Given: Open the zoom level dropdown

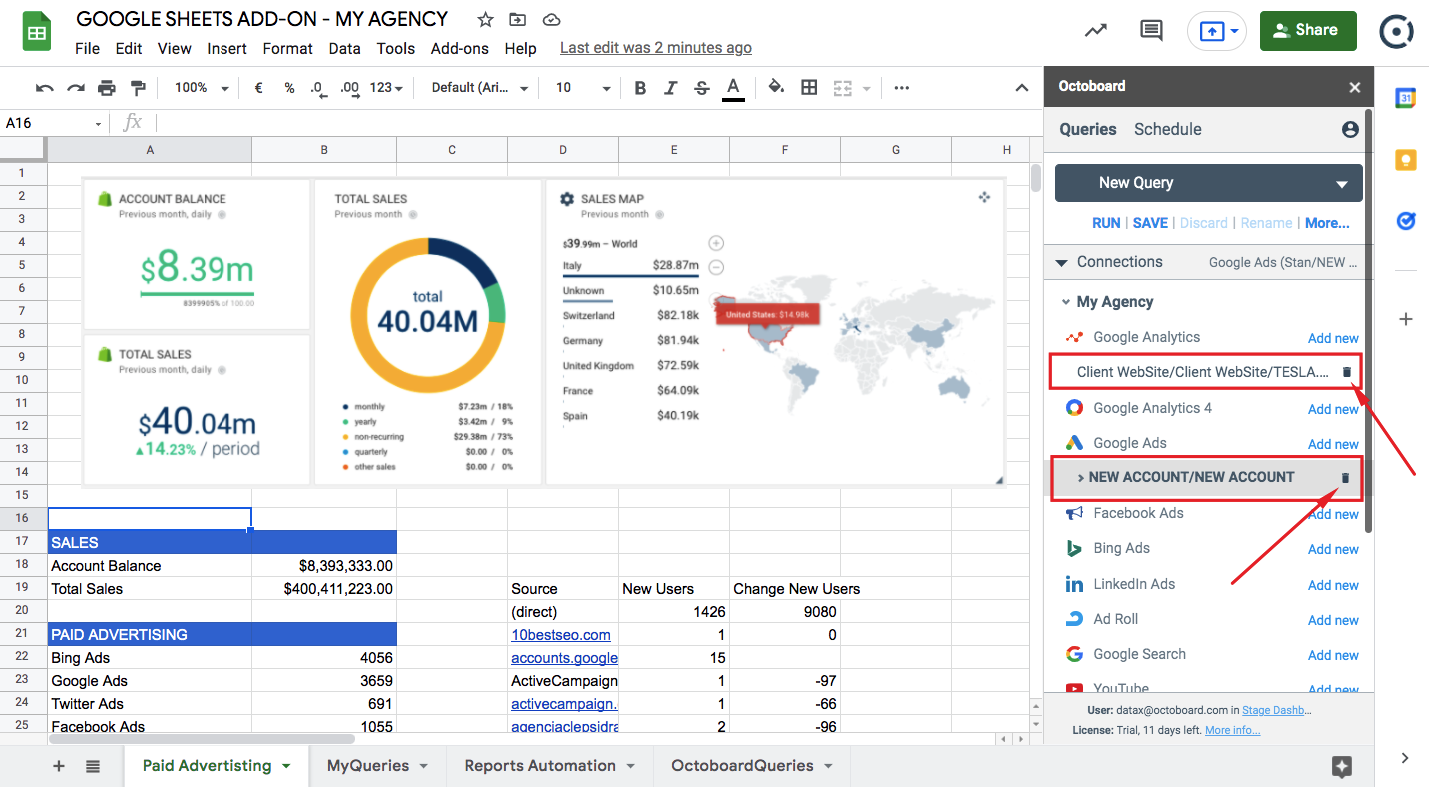Looking at the screenshot, I should pyautogui.click(x=201, y=88).
